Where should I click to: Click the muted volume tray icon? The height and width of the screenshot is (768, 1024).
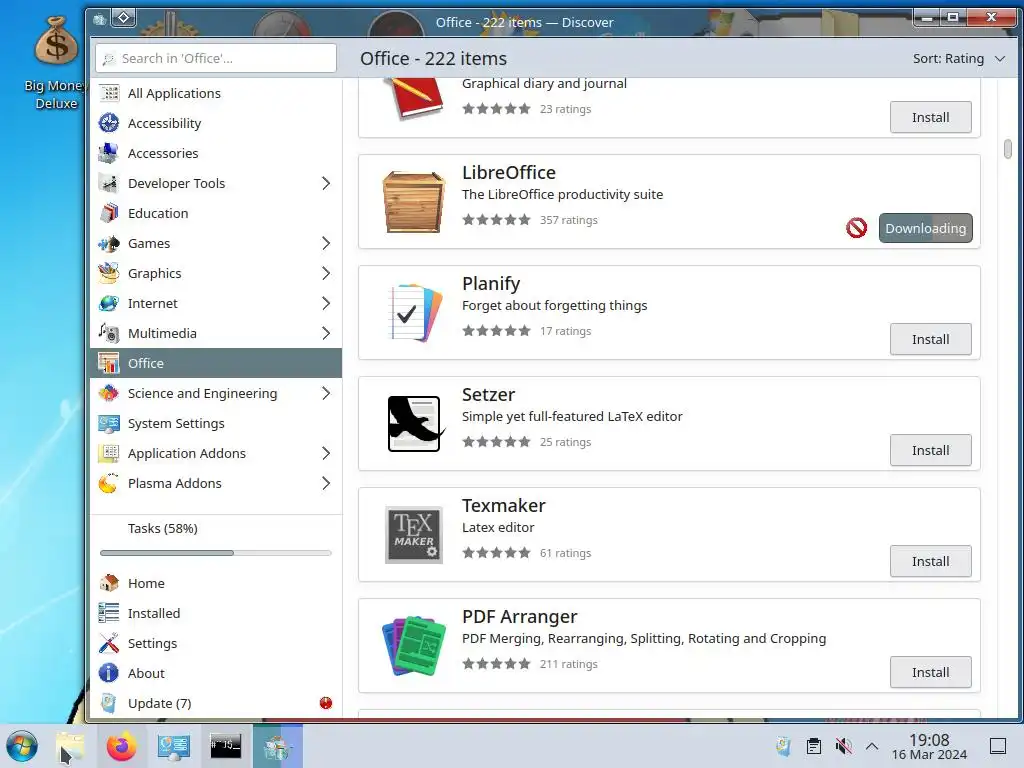click(844, 746)
